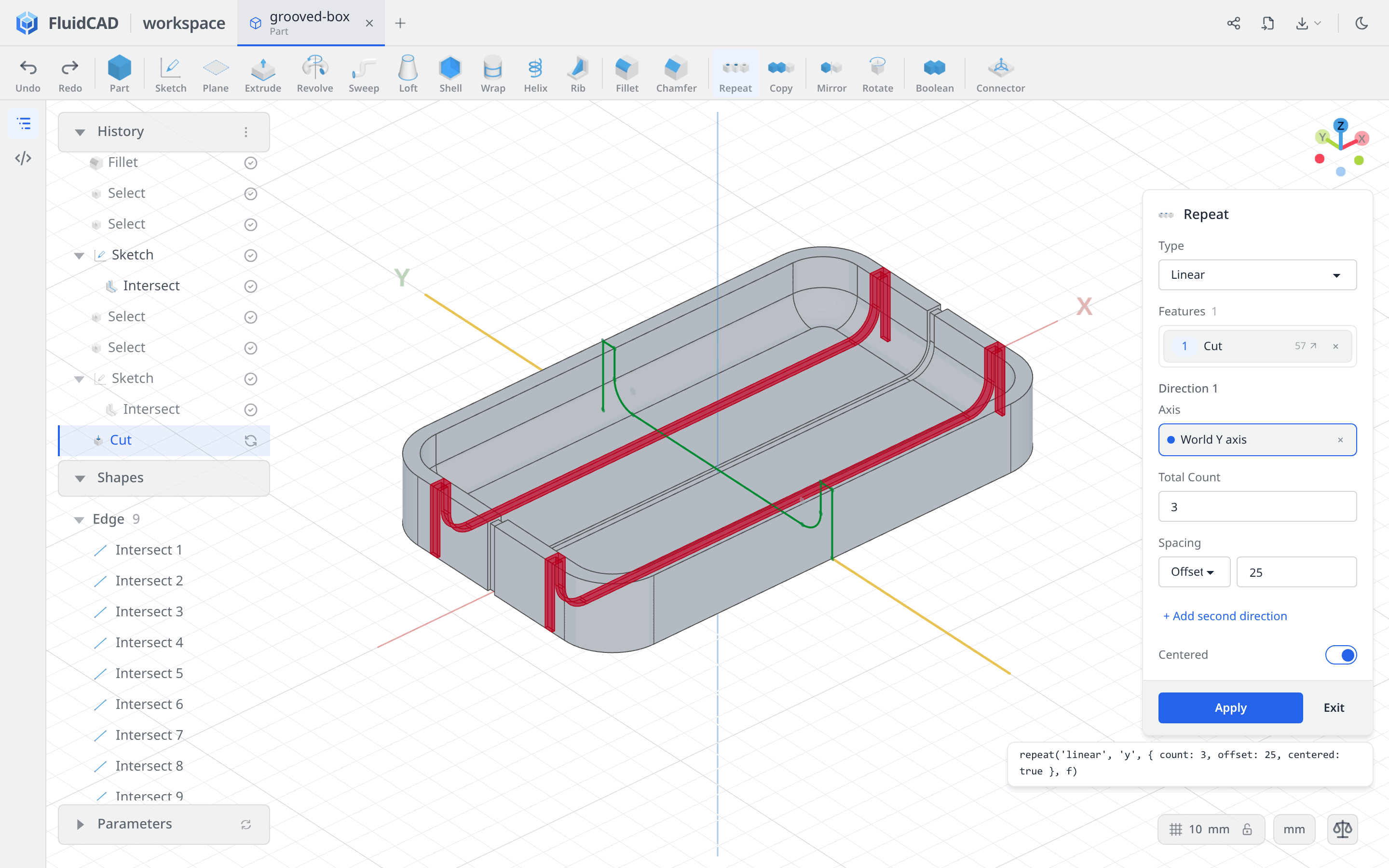
Task: Click the share icon in header
Action: coord(1233,23)
